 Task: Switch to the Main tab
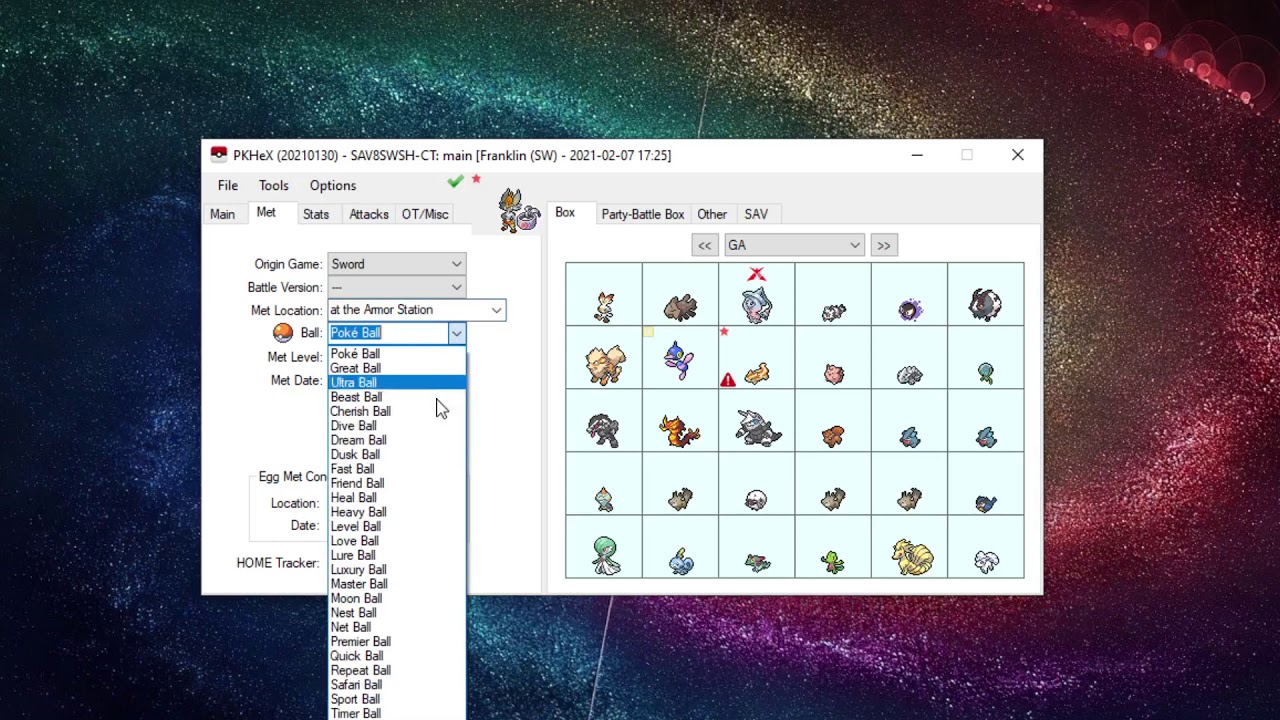(x=222, y=214)
